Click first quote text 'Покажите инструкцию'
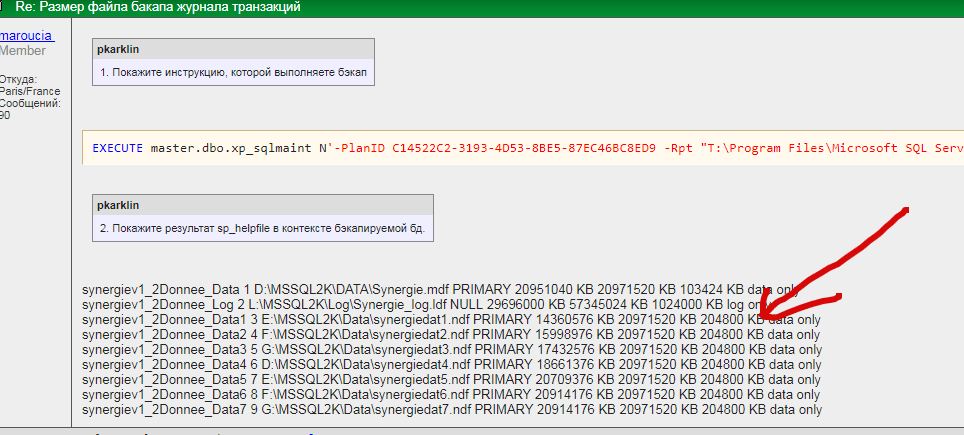 233,73
